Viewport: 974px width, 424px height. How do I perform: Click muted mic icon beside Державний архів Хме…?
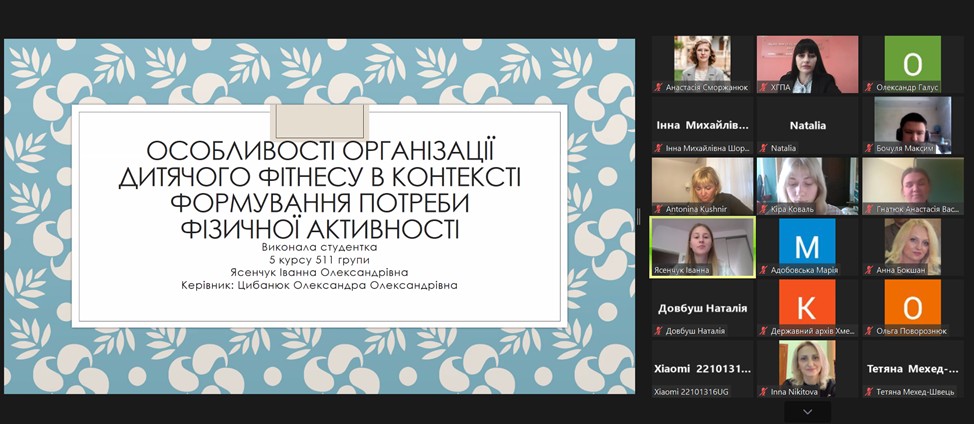point(763,331)
